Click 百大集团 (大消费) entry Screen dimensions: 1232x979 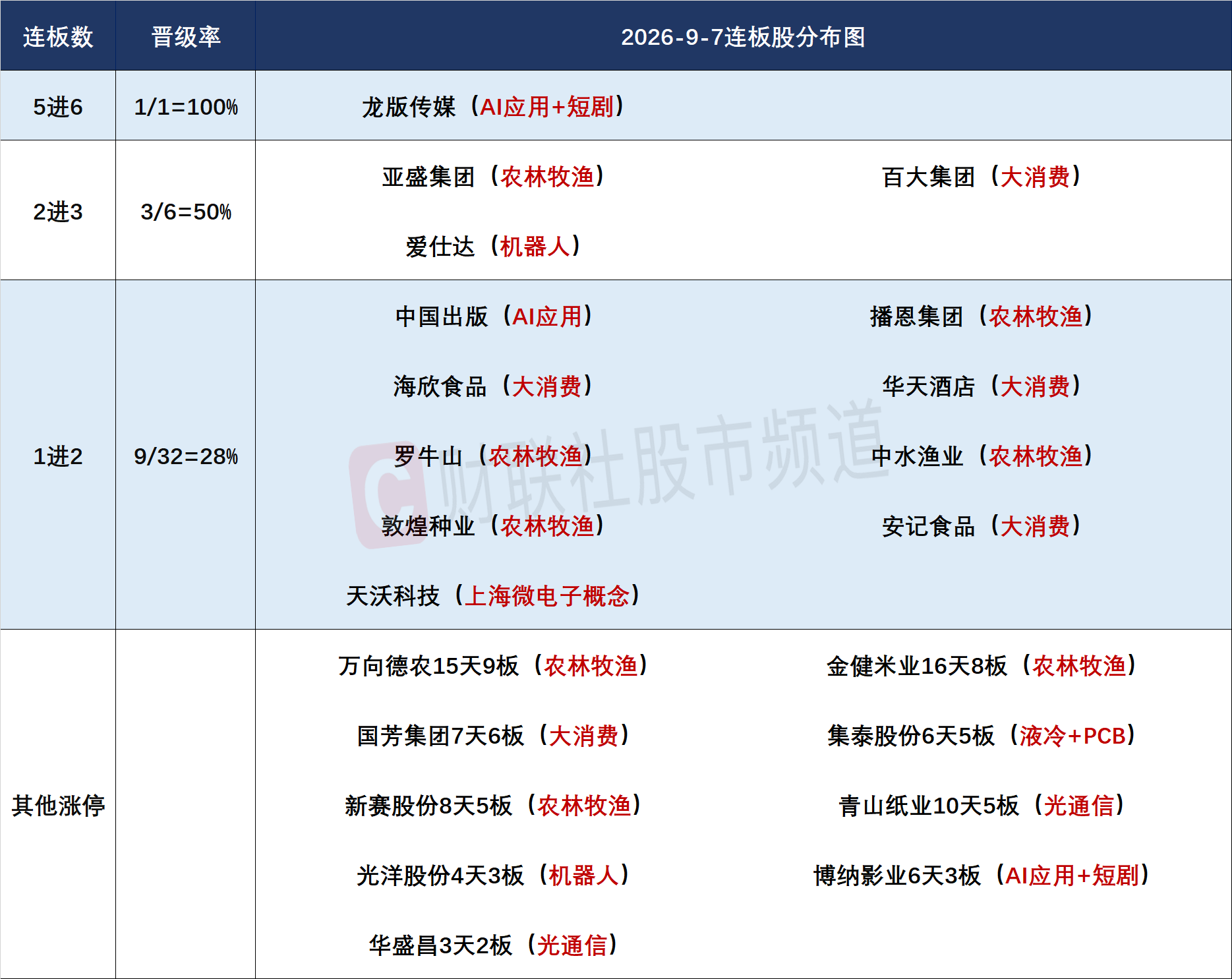981,176
